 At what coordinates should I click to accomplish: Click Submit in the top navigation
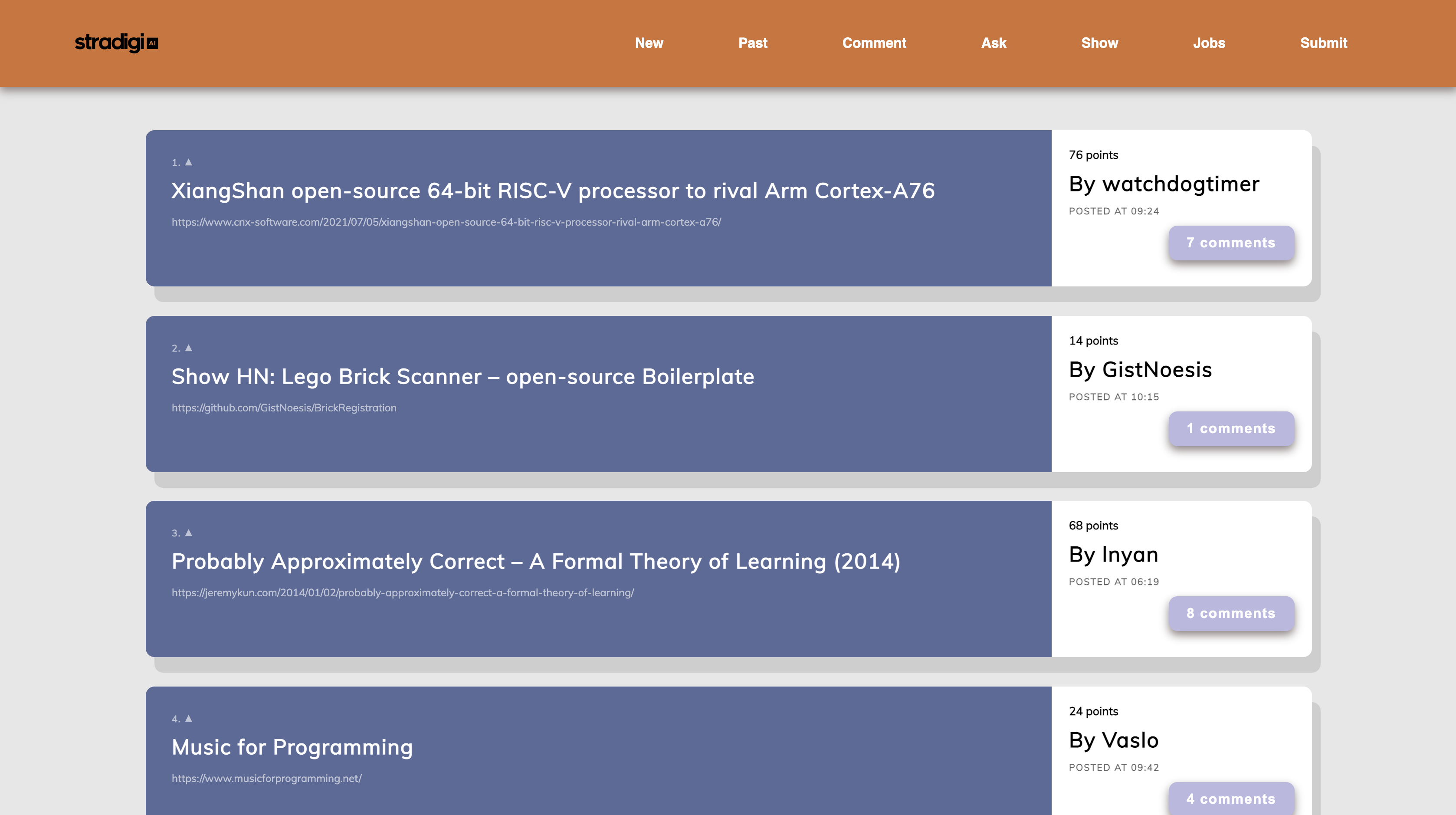coord(1323,43)
